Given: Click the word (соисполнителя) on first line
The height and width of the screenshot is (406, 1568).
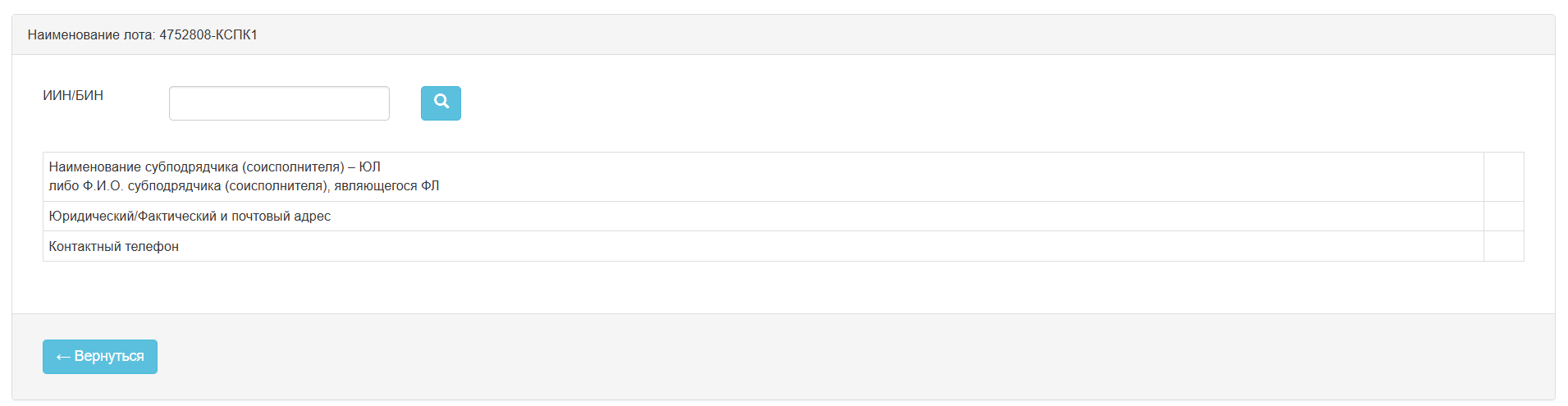Looking at the screenshot, I should [293, 167].
